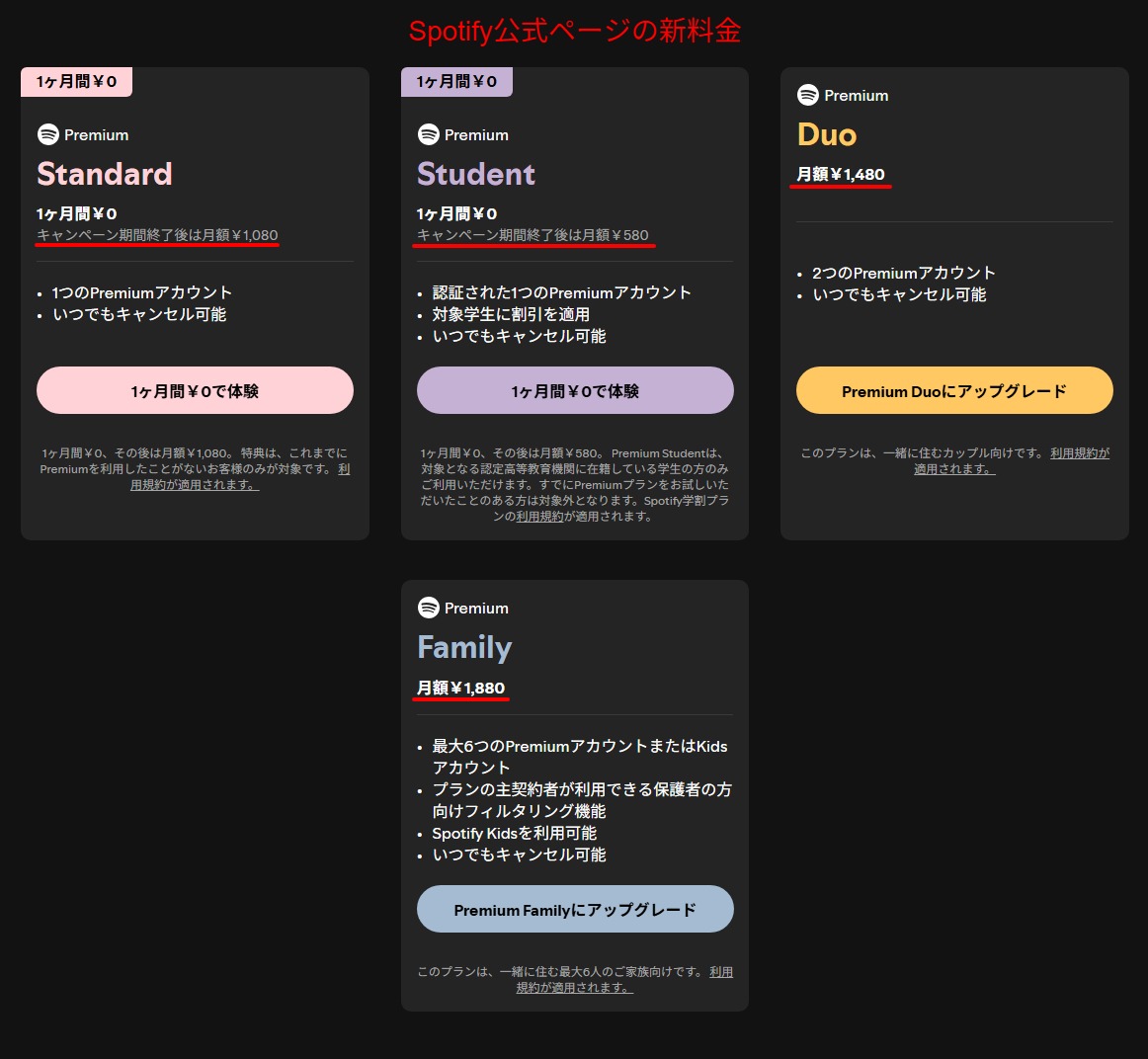Click キャンペーン期間終了後は月額￥1,080 text

pos(157,235)
